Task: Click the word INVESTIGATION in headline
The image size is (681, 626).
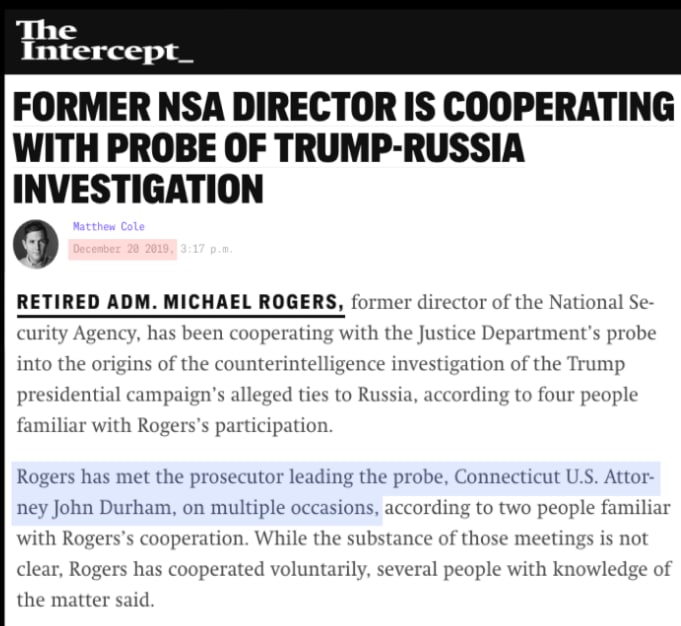Action: (x=138, y=188)
